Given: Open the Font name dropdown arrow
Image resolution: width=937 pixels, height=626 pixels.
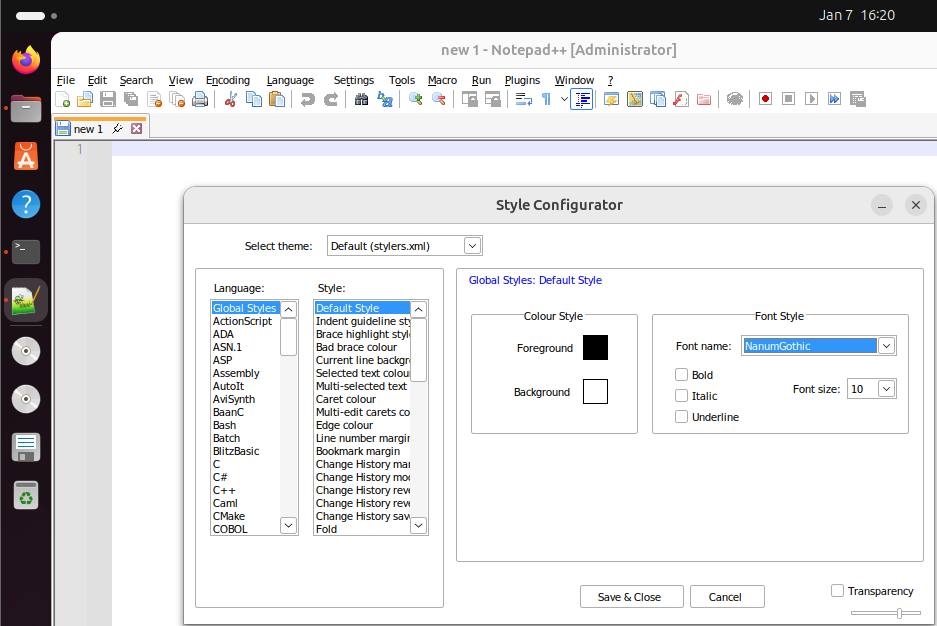Looking at the screenshot, I should (x=886, y=345).
